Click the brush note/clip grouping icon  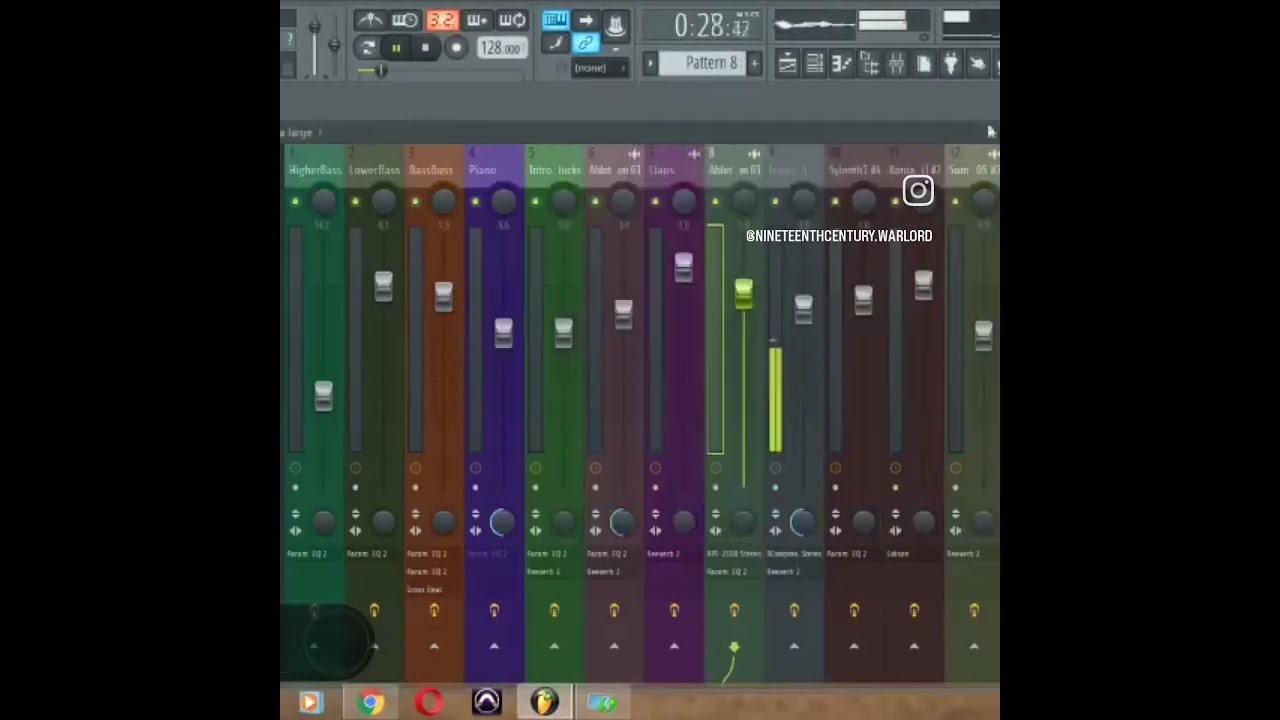pyautogui.click(x=555, y=43)
